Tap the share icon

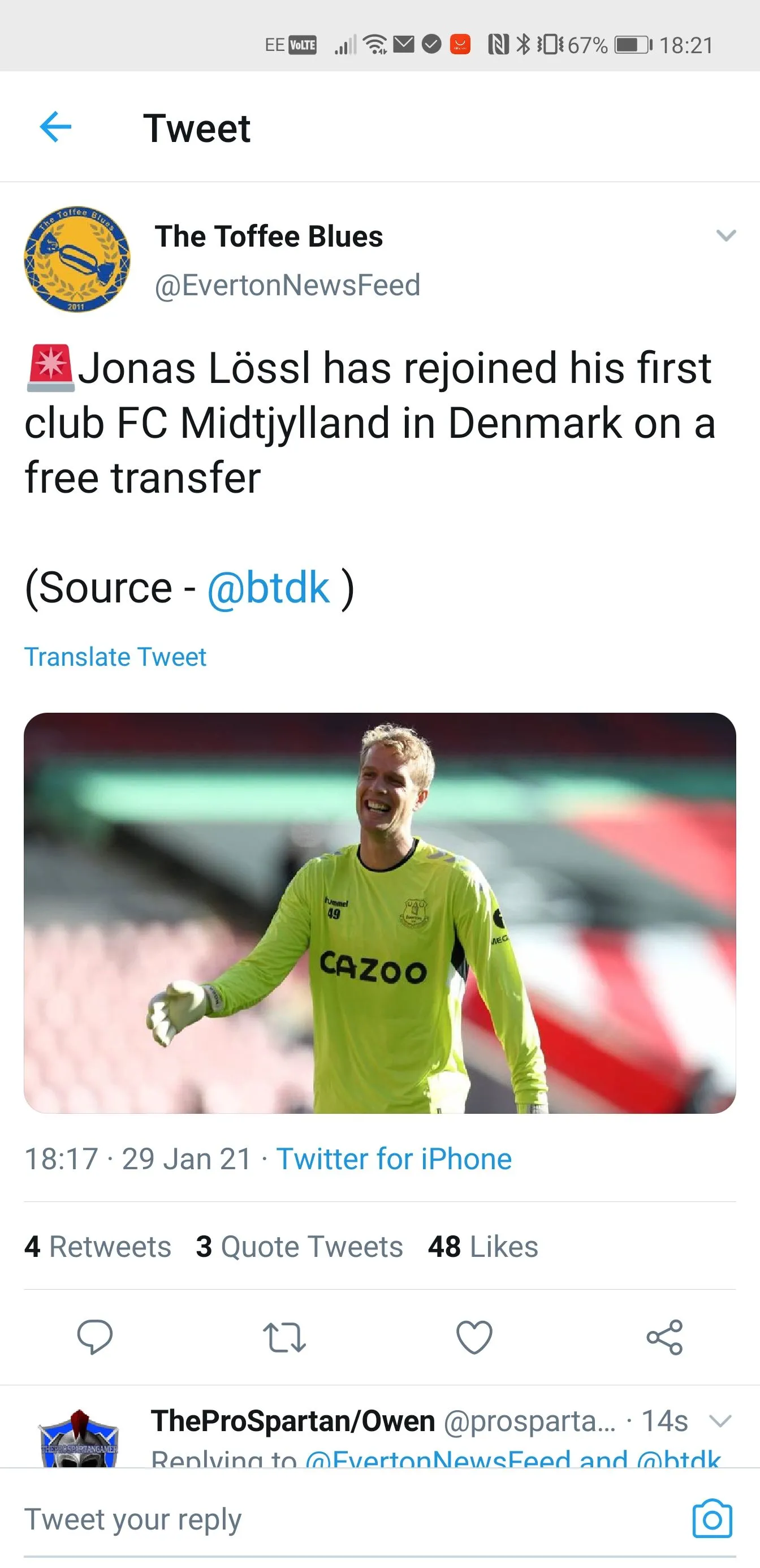point(664,1337)
